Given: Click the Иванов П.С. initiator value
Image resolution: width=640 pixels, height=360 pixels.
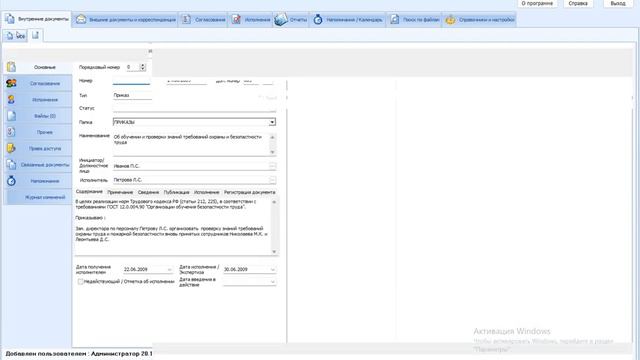Looking at the screenshot, I should pyautogui.click(x=127, y=166).
